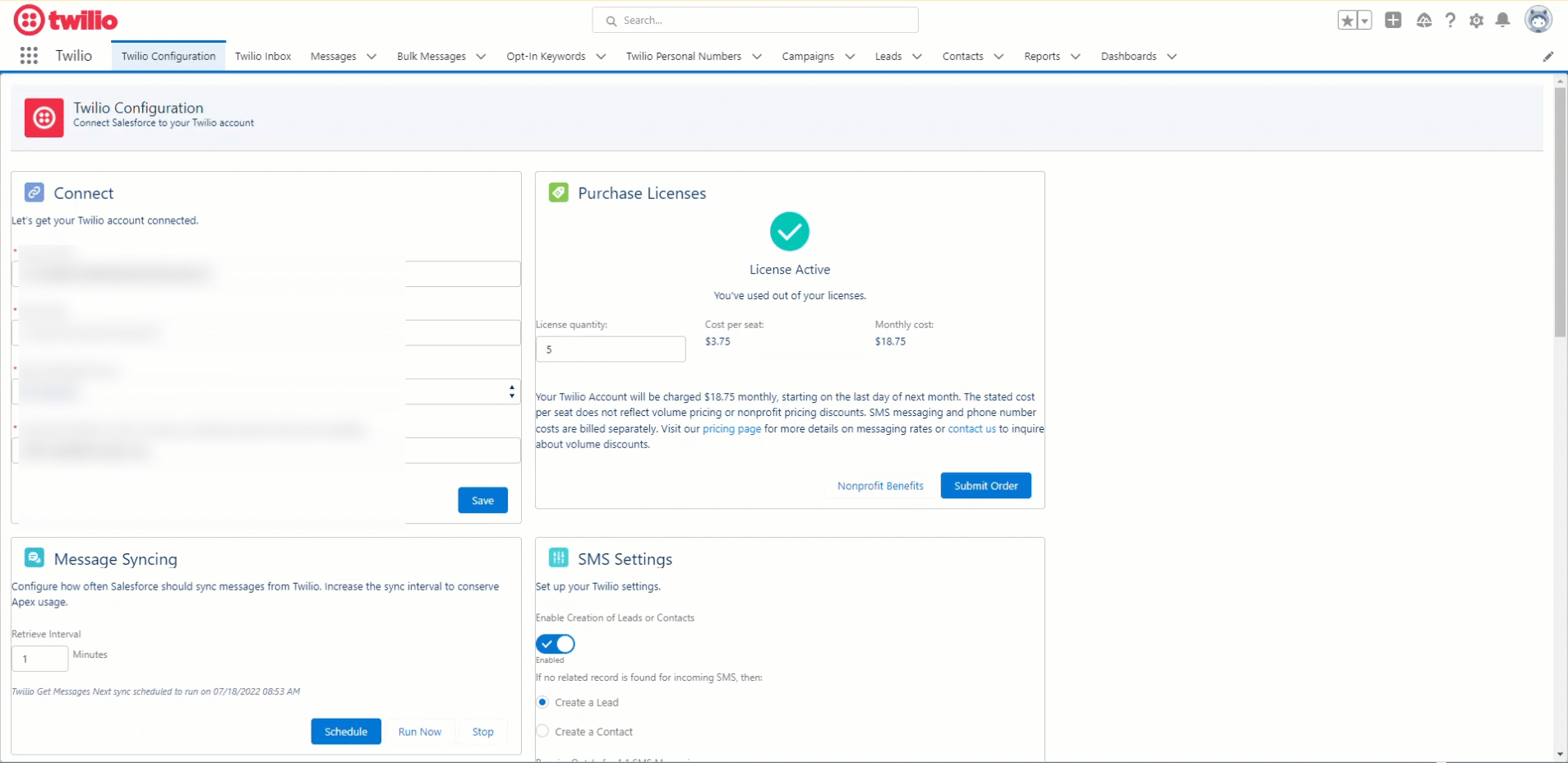Save the Connect settings
Screen dimensions: 1568x763
coord(483,500)
